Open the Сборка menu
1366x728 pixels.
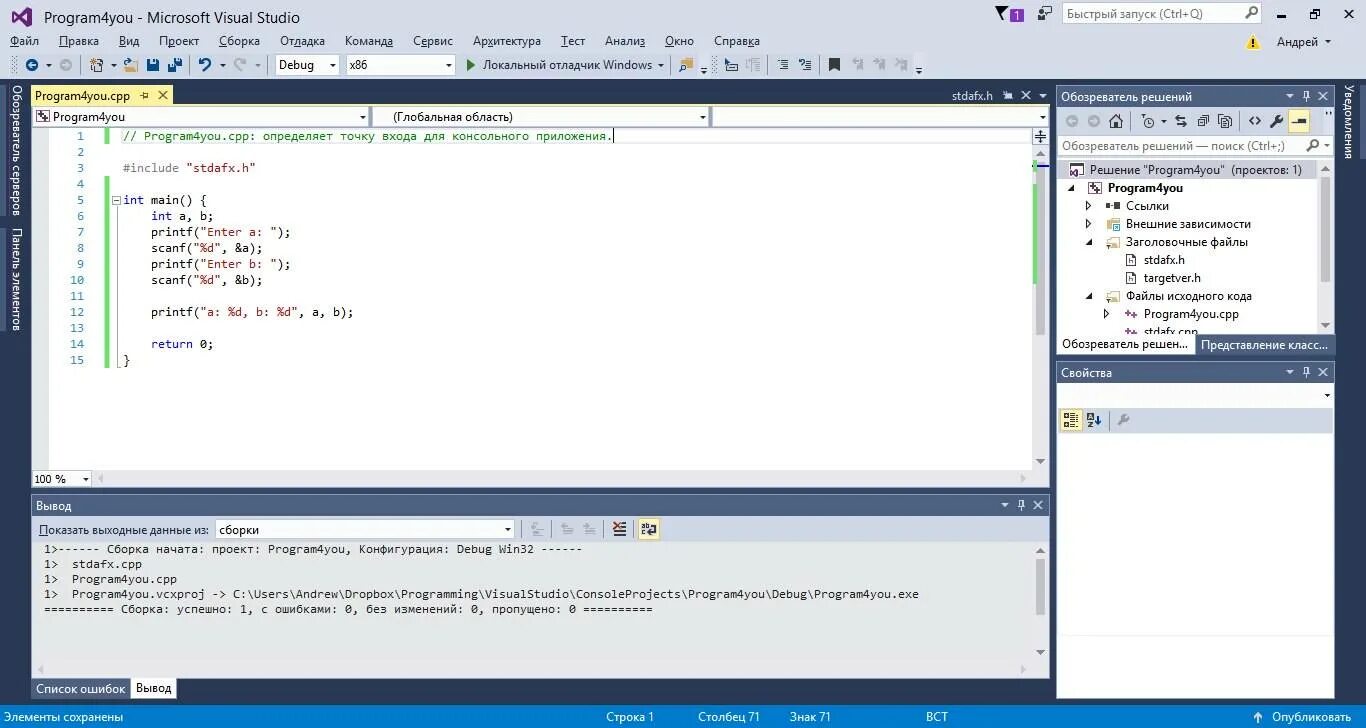(239, 41)
